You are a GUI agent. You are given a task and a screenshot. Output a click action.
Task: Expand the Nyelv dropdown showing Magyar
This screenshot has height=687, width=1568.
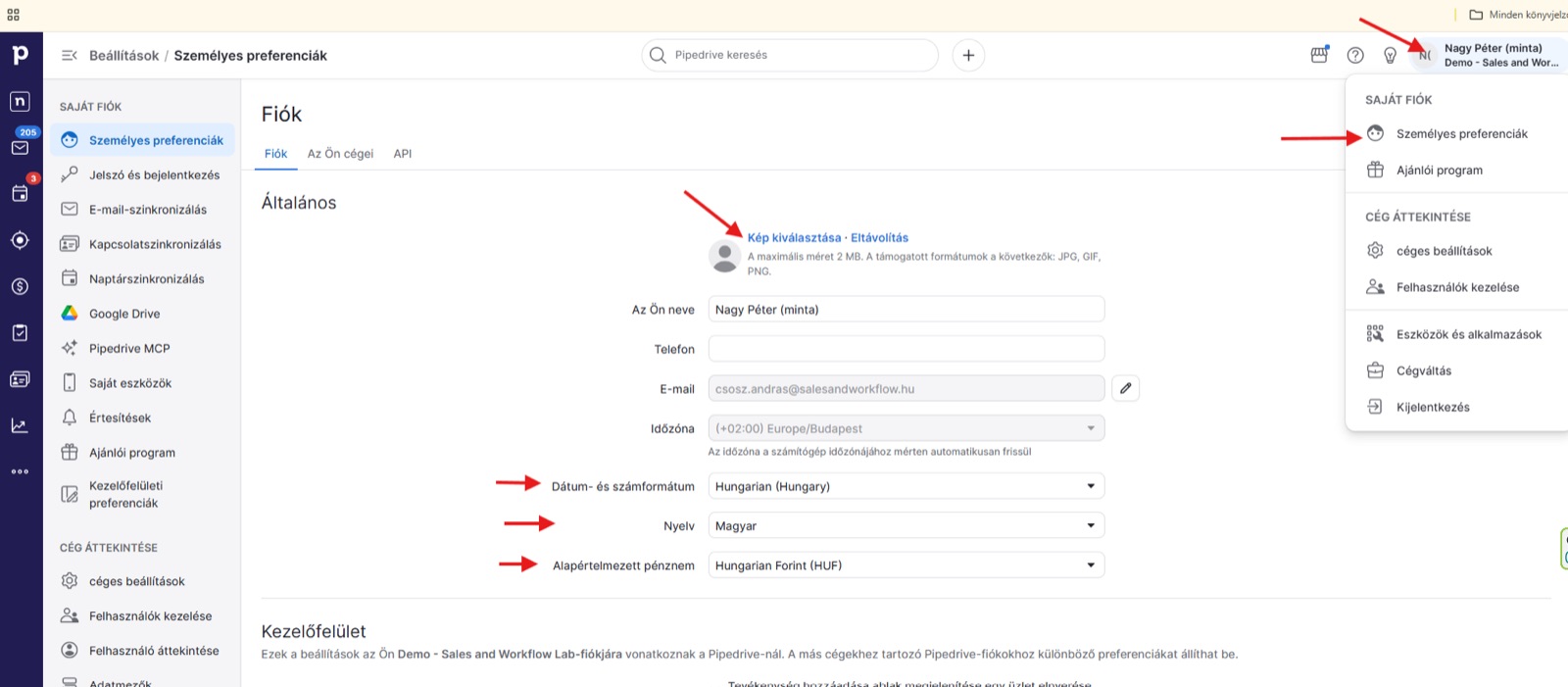coord(906,525)
